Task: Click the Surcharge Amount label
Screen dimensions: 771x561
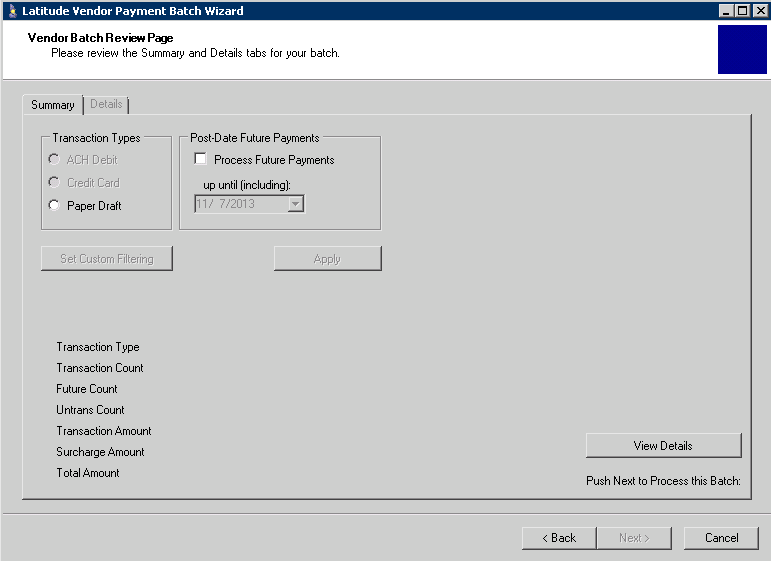Action: coord(100,452)
